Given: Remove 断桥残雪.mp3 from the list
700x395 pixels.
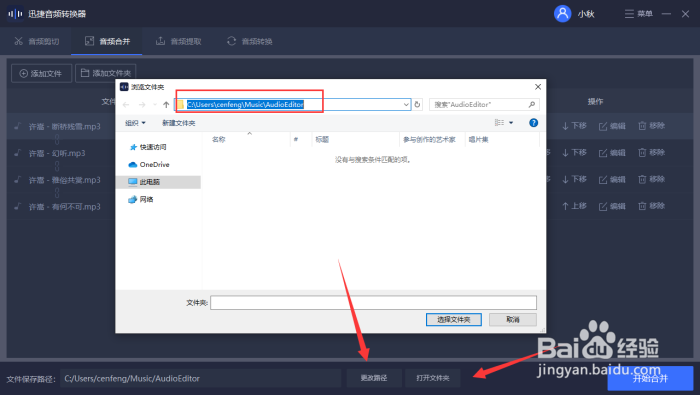Looking at the screenshot, I should [651, 126].
